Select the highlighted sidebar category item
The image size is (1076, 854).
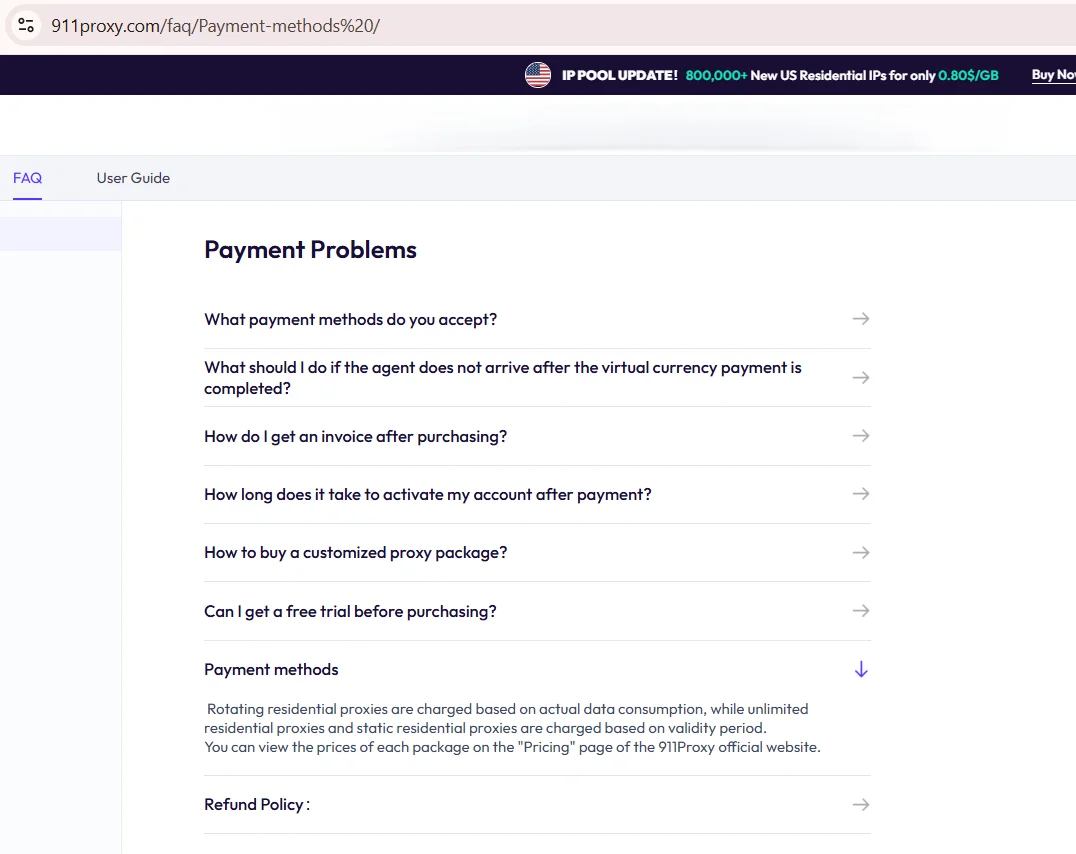[60, 234]
